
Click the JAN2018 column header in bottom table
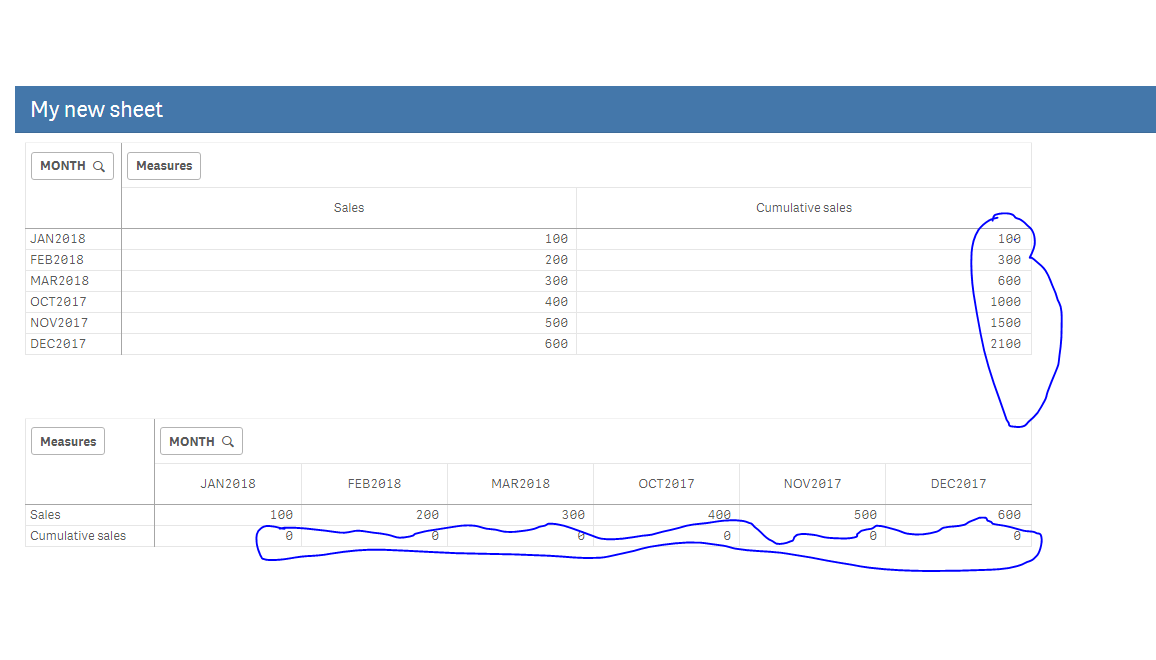(228, 484)
